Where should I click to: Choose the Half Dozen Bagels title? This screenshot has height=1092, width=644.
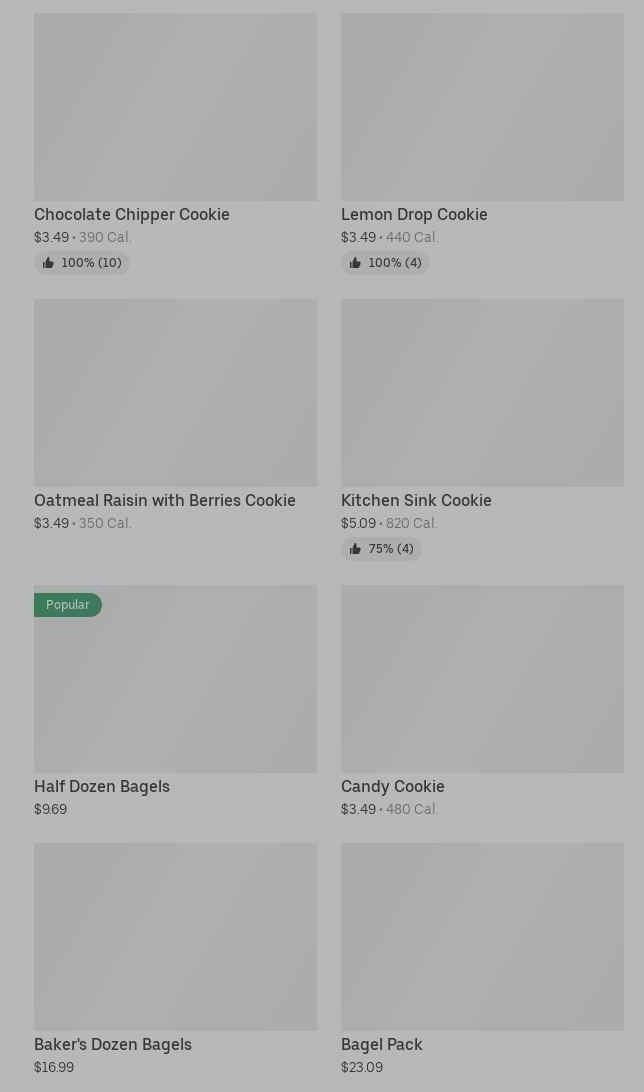(102, 786)
